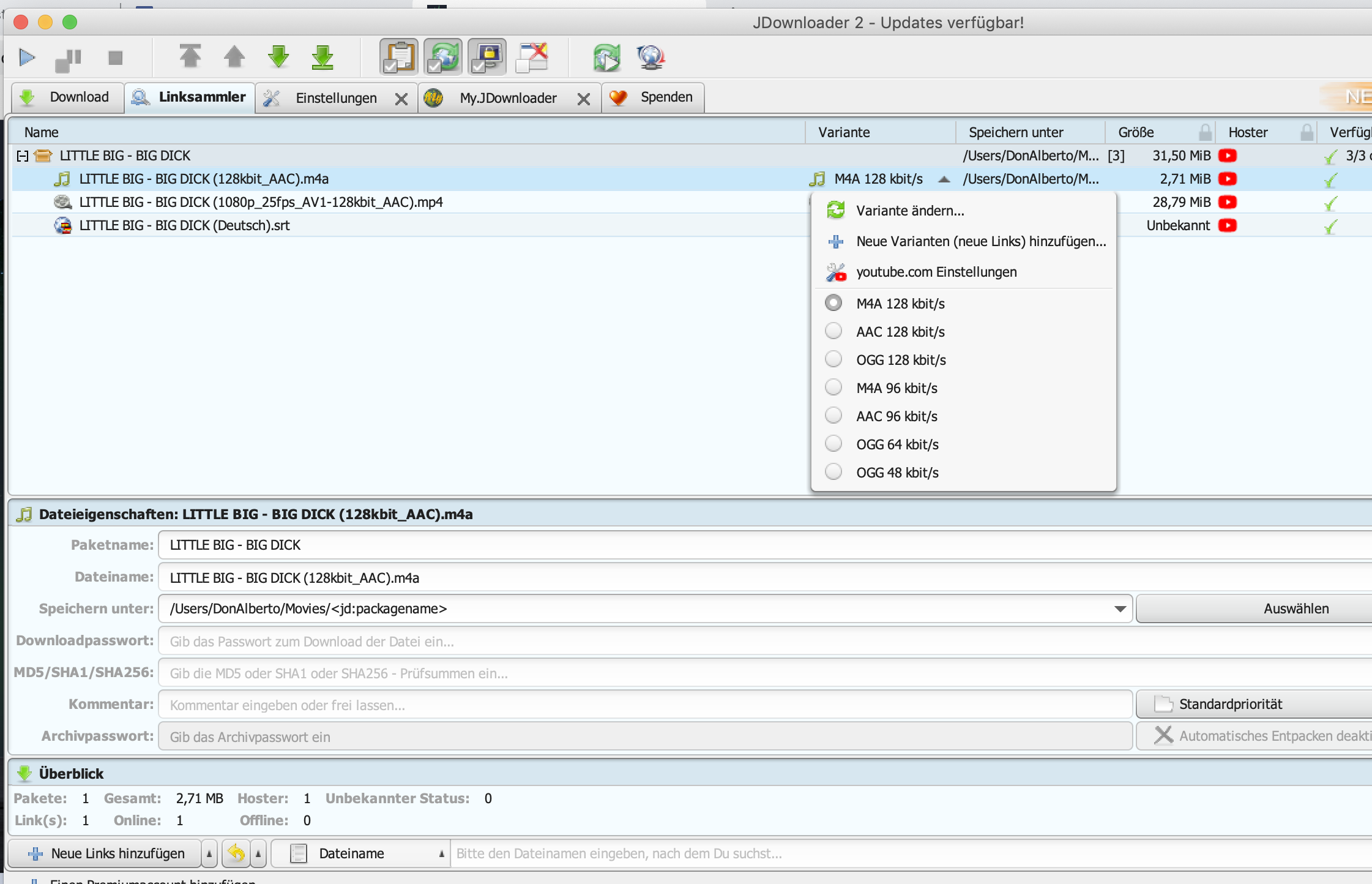Image resolution: width=1372 pixels, height=884 pixels.
Task: Close the Einstellungen tab
Action: pyautogui.click(x=401, y=99)
